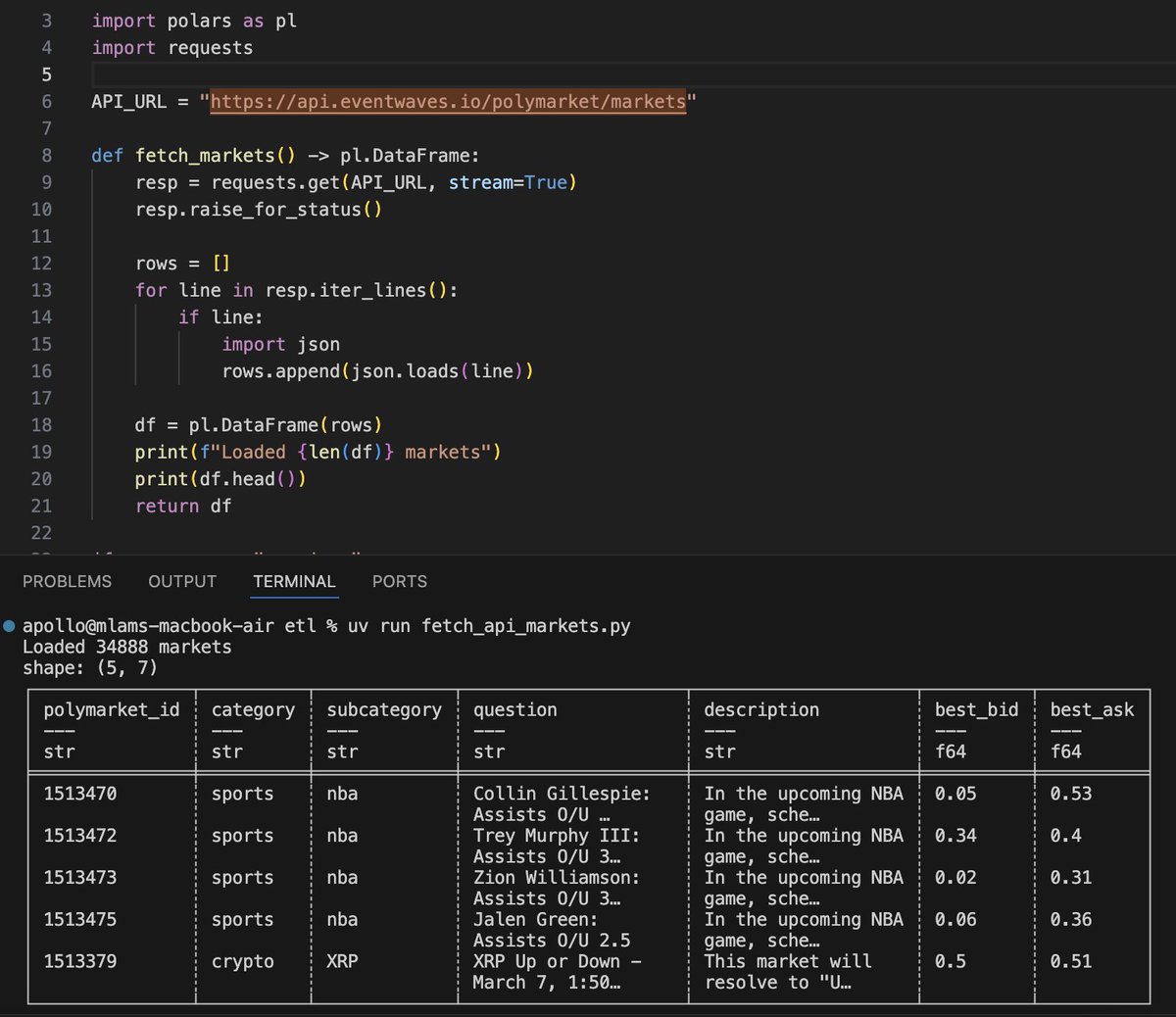This screenshot has height=1017, width=1176.
Task: Click the 'for line in resp.iter_lines()' statement
Action: coord(296,290)
